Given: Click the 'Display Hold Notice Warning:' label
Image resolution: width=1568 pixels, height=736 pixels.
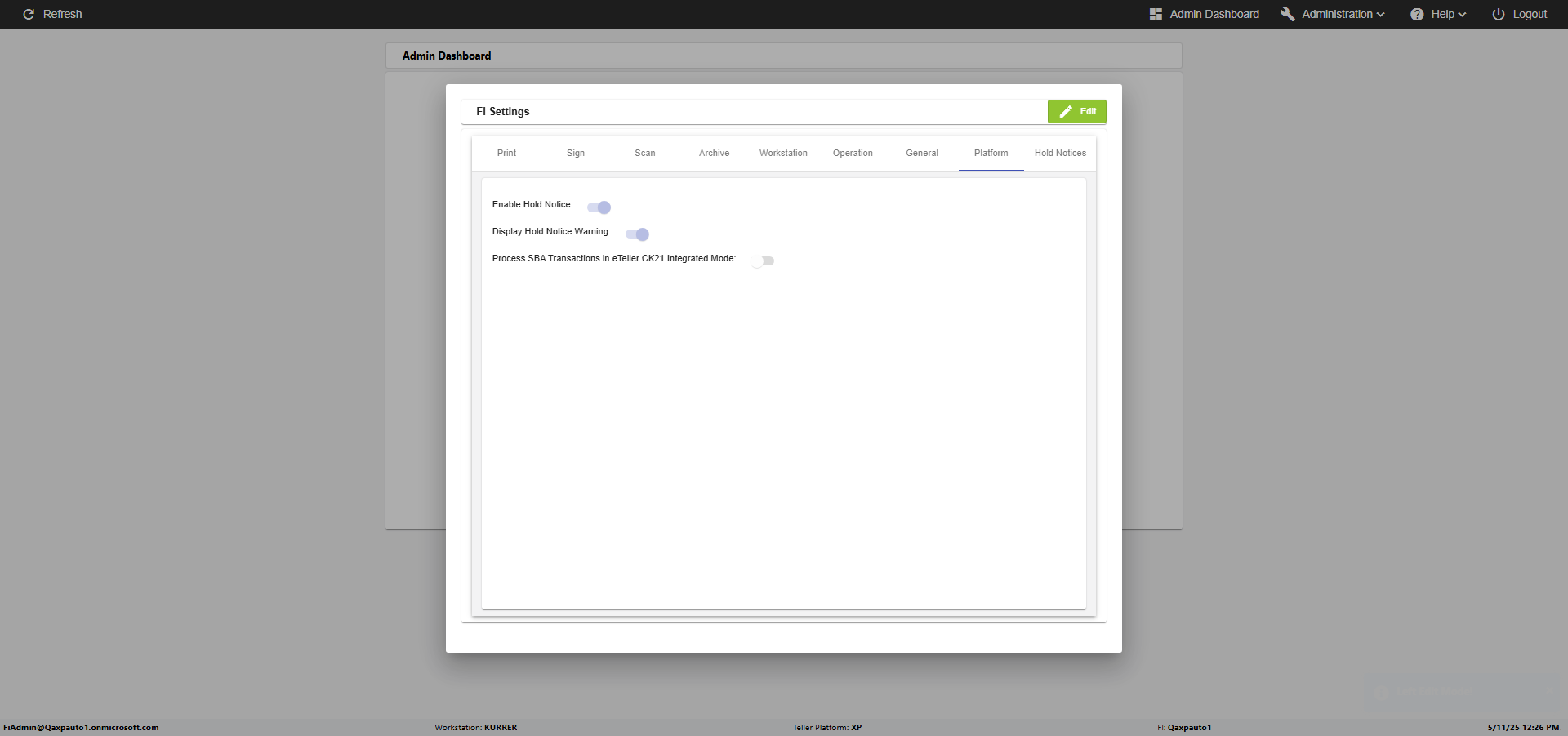Looking at the screenshot, I should pyautogui.click(x=551, y=232).
